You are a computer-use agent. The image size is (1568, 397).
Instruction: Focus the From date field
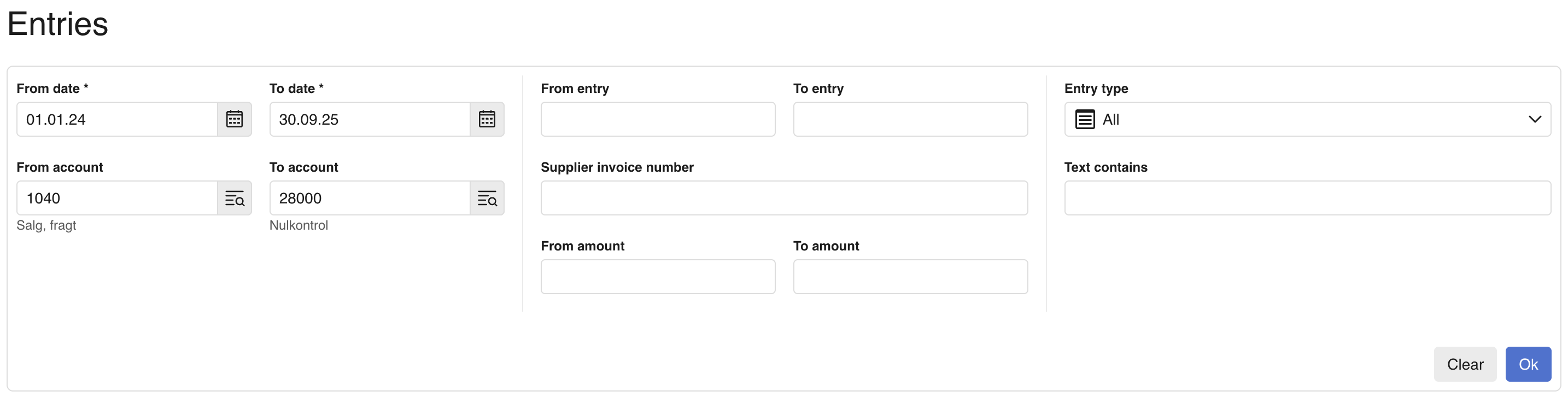point(117,119)
